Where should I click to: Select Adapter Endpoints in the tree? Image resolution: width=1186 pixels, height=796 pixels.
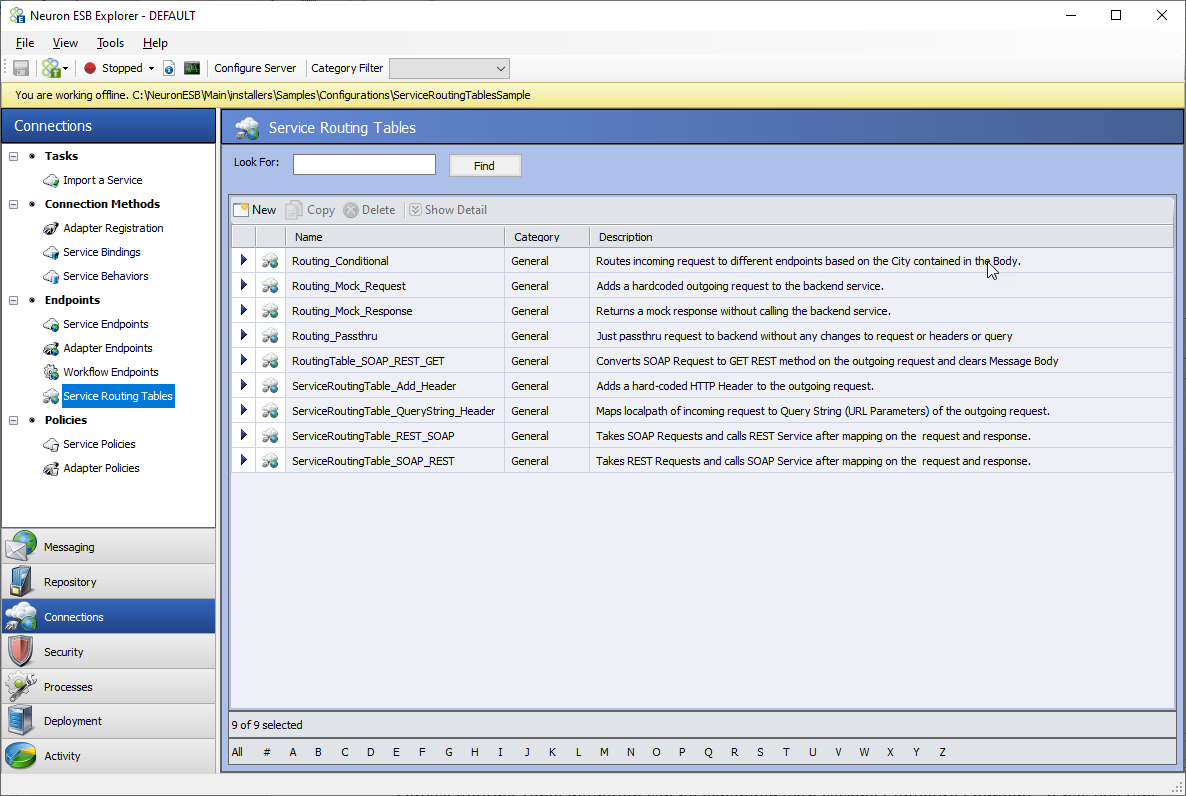[x=108, y=349]
